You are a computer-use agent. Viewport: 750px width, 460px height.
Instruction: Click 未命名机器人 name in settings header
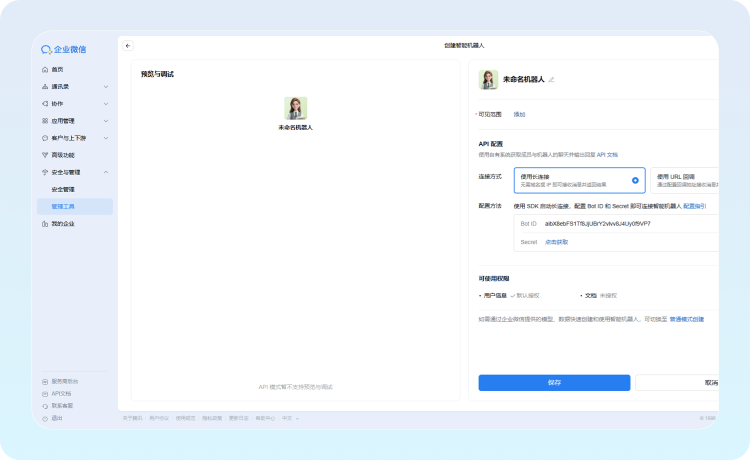coord(523,79)
